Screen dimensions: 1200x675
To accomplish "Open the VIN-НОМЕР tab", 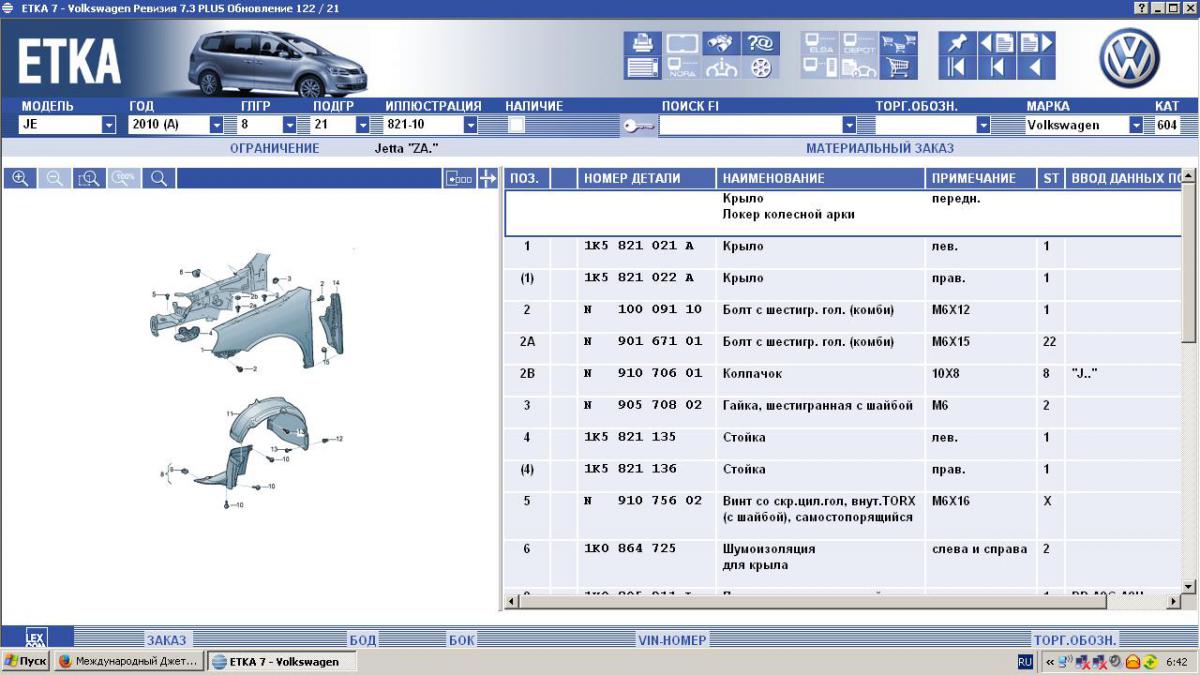I will (x=672, y=640).
